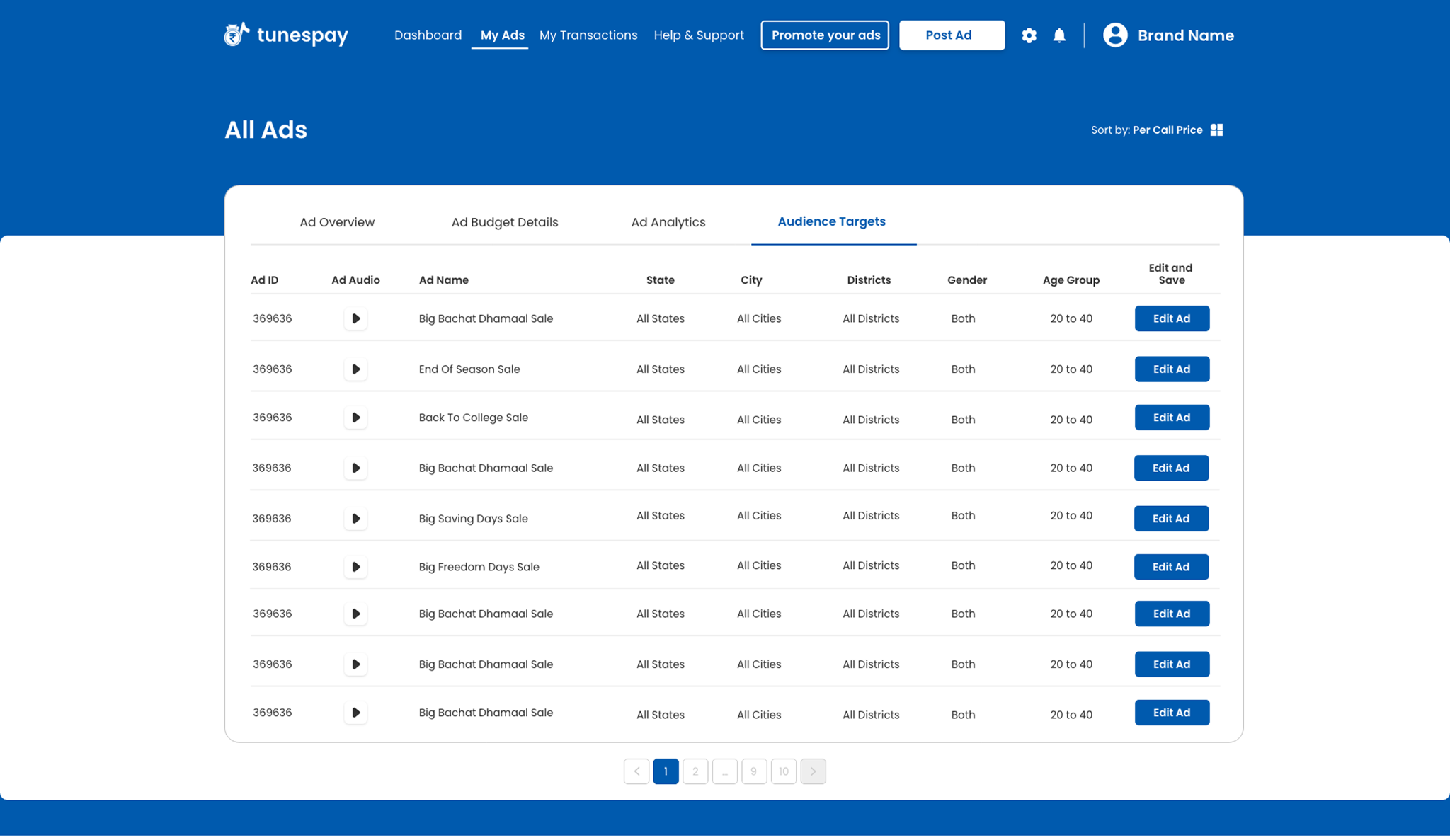Play audio for Big Saving Days Sale
The image size is (1450, 840).
coord(355,519)
